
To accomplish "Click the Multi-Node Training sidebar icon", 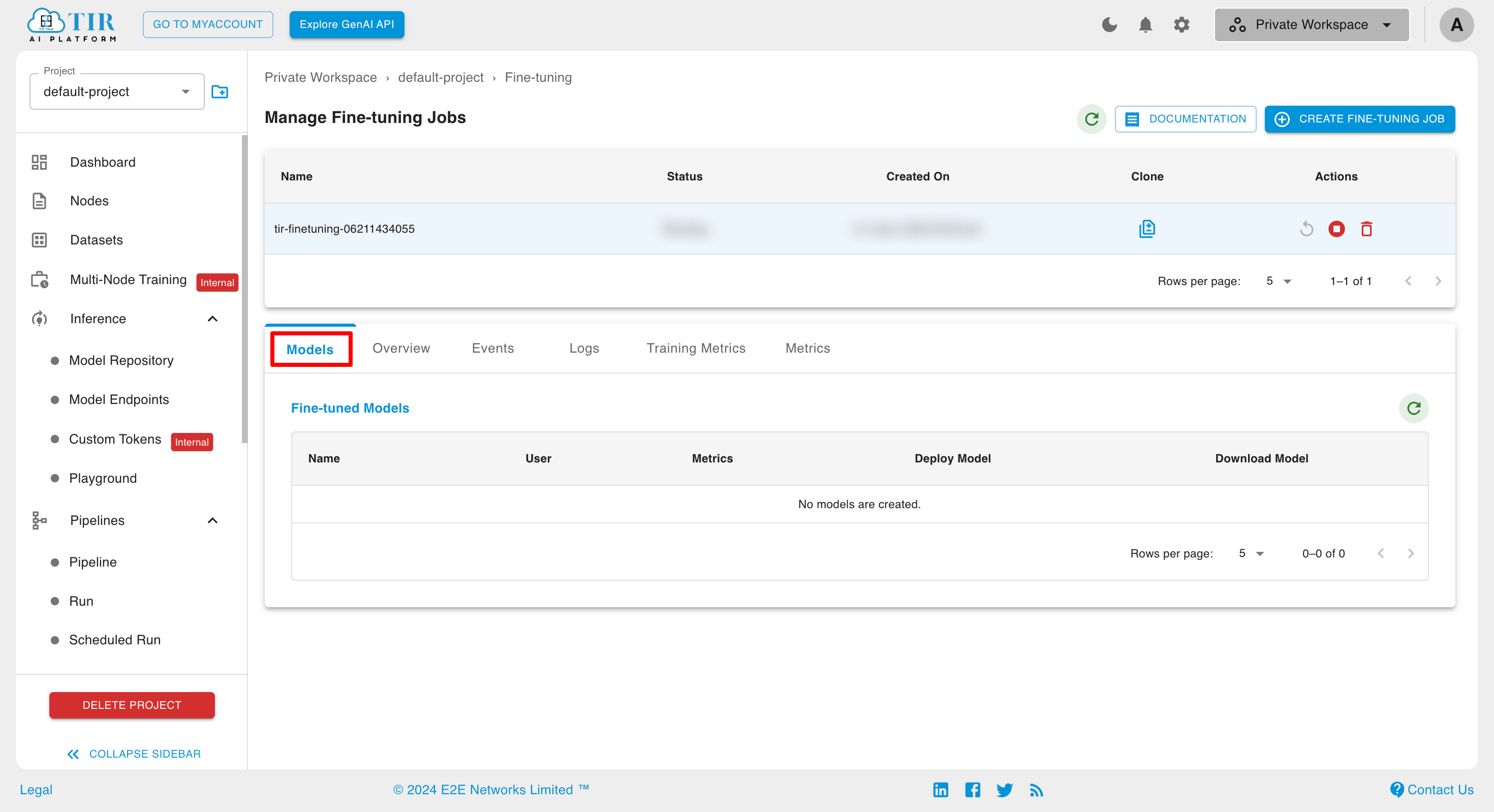I will click(x=40, y=279).
